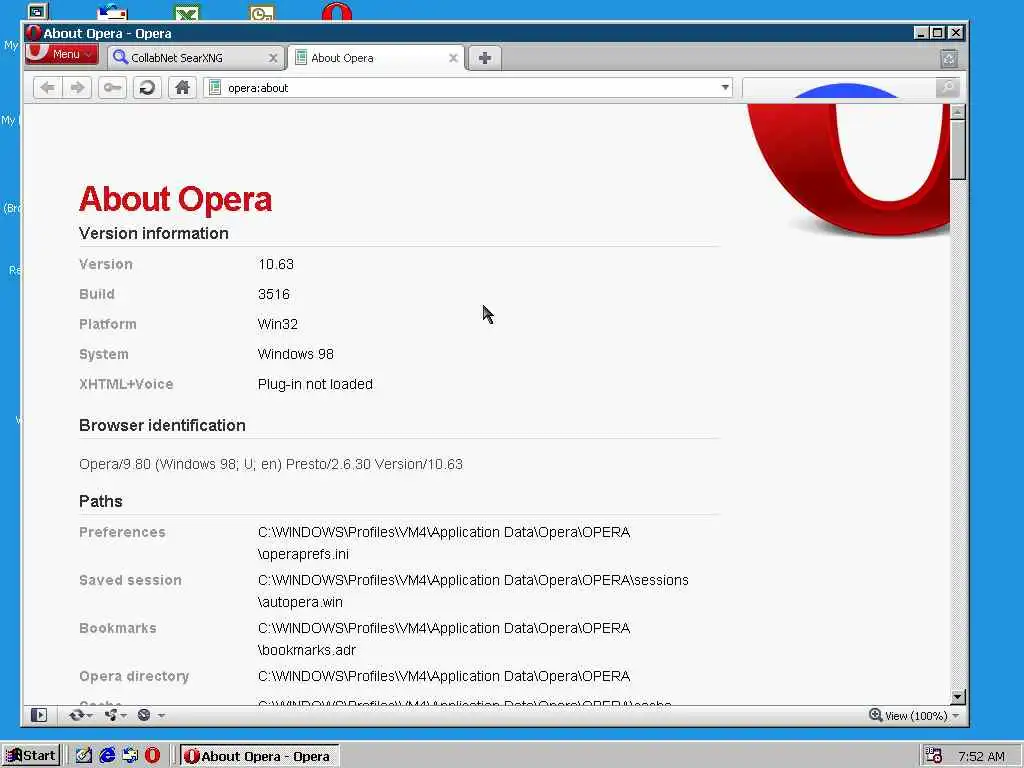Viewport: 1024px width, 768px height.
Task: Open the Windows Start button
Action: tap(31, 756)
